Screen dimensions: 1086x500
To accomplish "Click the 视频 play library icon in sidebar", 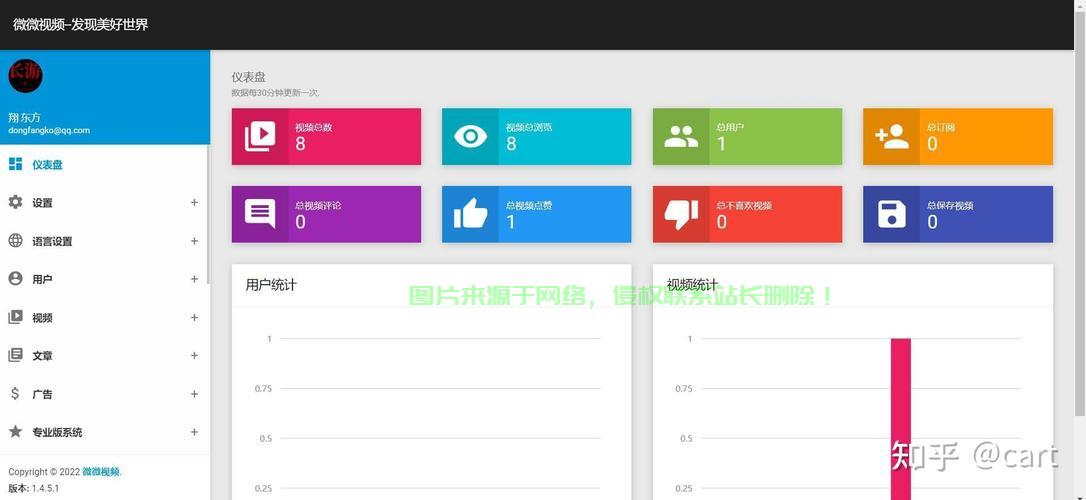I will [x=15, y=317].
